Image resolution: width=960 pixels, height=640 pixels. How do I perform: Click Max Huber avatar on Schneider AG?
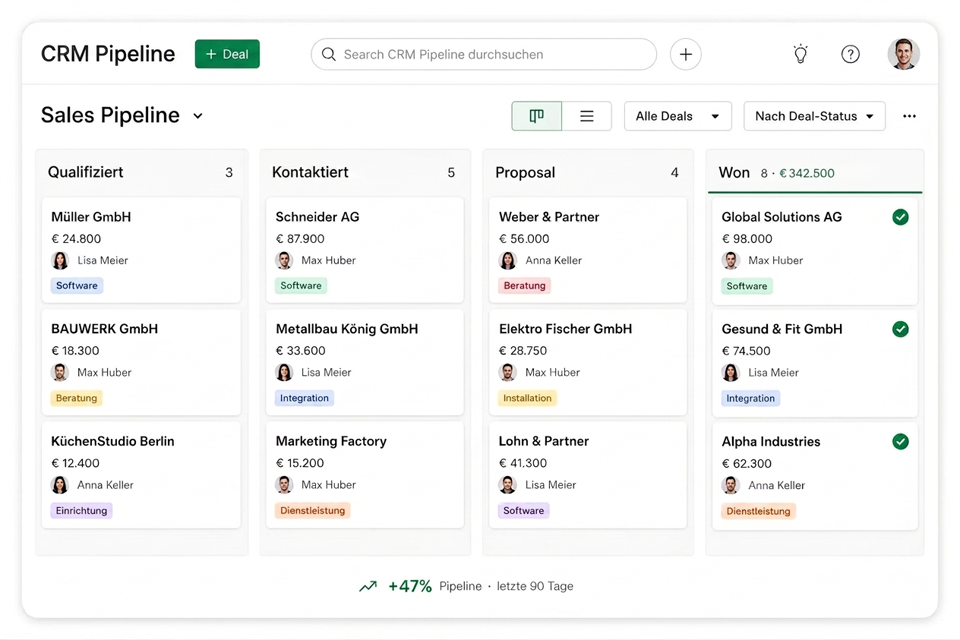[x=284, y=260]
